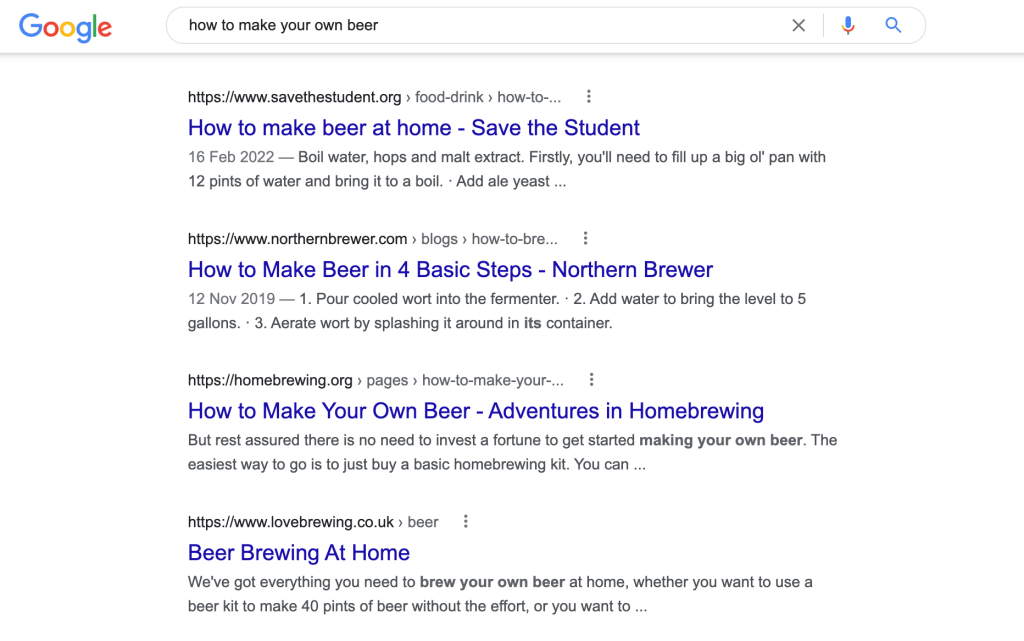Click snippet line 'beer kit to make 40 pints'
1024x641 pixels.
click(x=417, y=606)
